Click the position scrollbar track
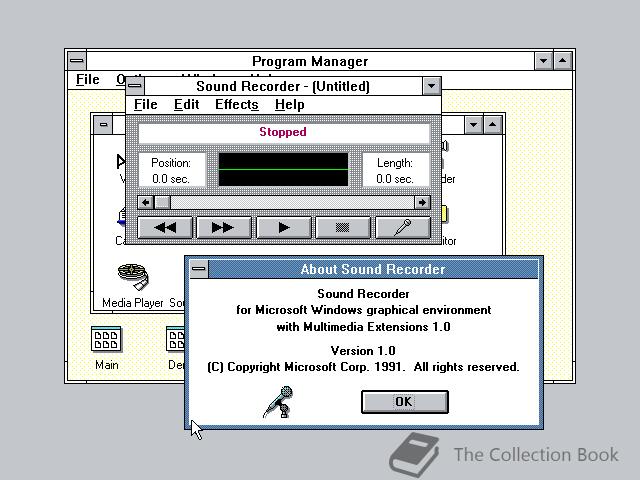This screenshot has width=640, height=480. 292,202
